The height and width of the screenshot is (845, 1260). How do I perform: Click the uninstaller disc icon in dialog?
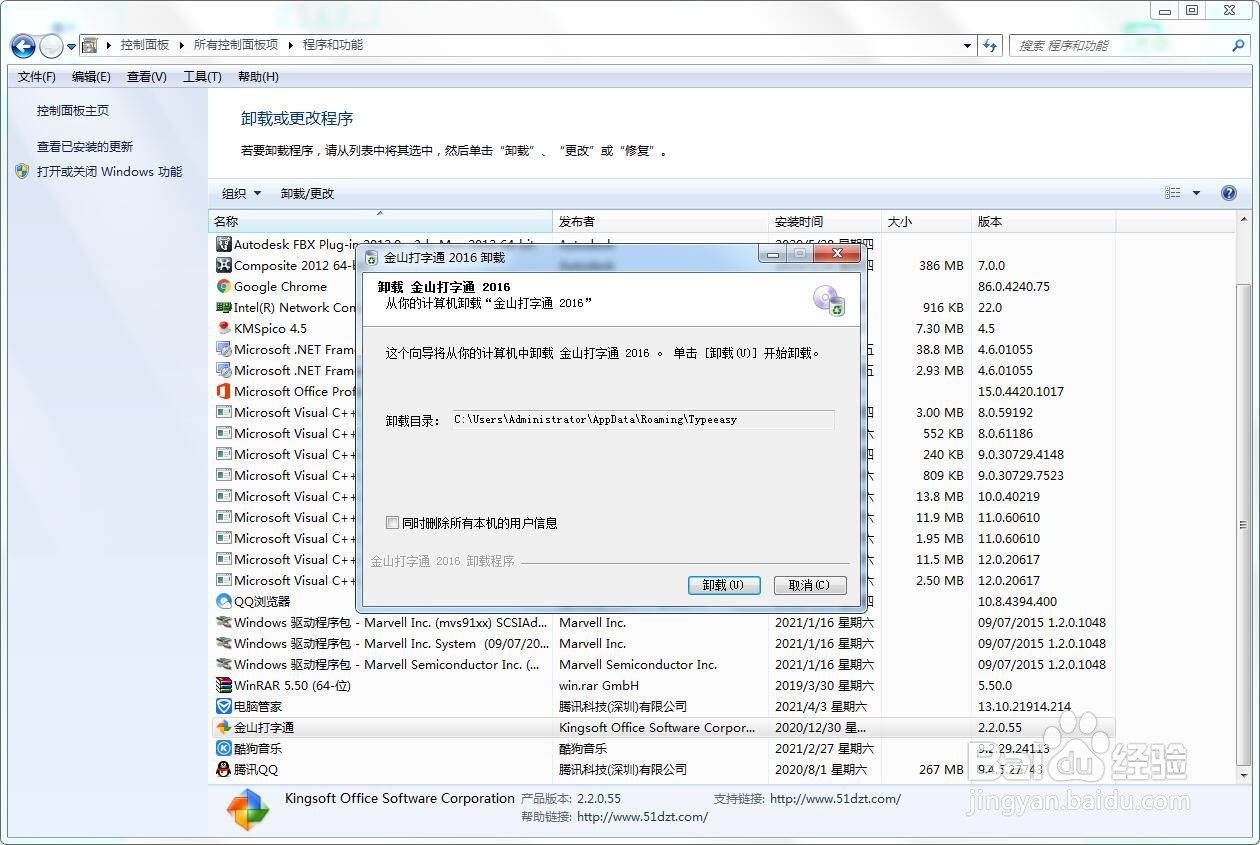[x=829, y=300]
